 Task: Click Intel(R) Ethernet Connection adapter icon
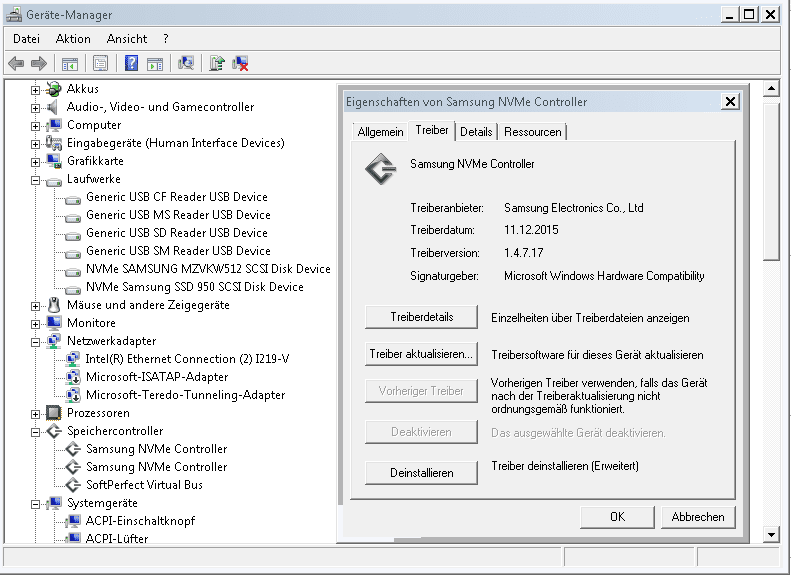click(73, 359)
